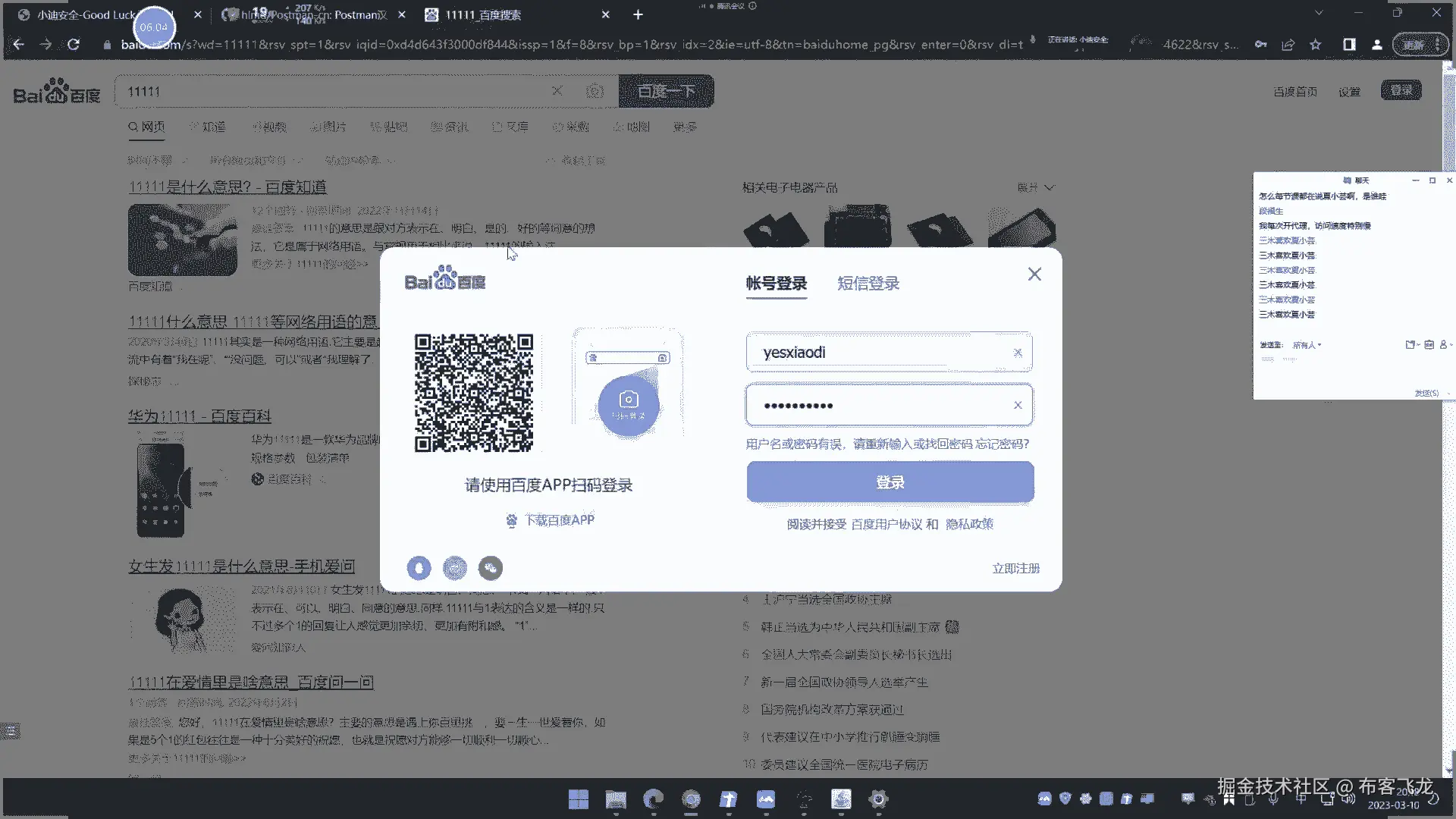The image size is (1456, 819).
Task: Clear the password field with X icon
Action: pos(1018,406)
